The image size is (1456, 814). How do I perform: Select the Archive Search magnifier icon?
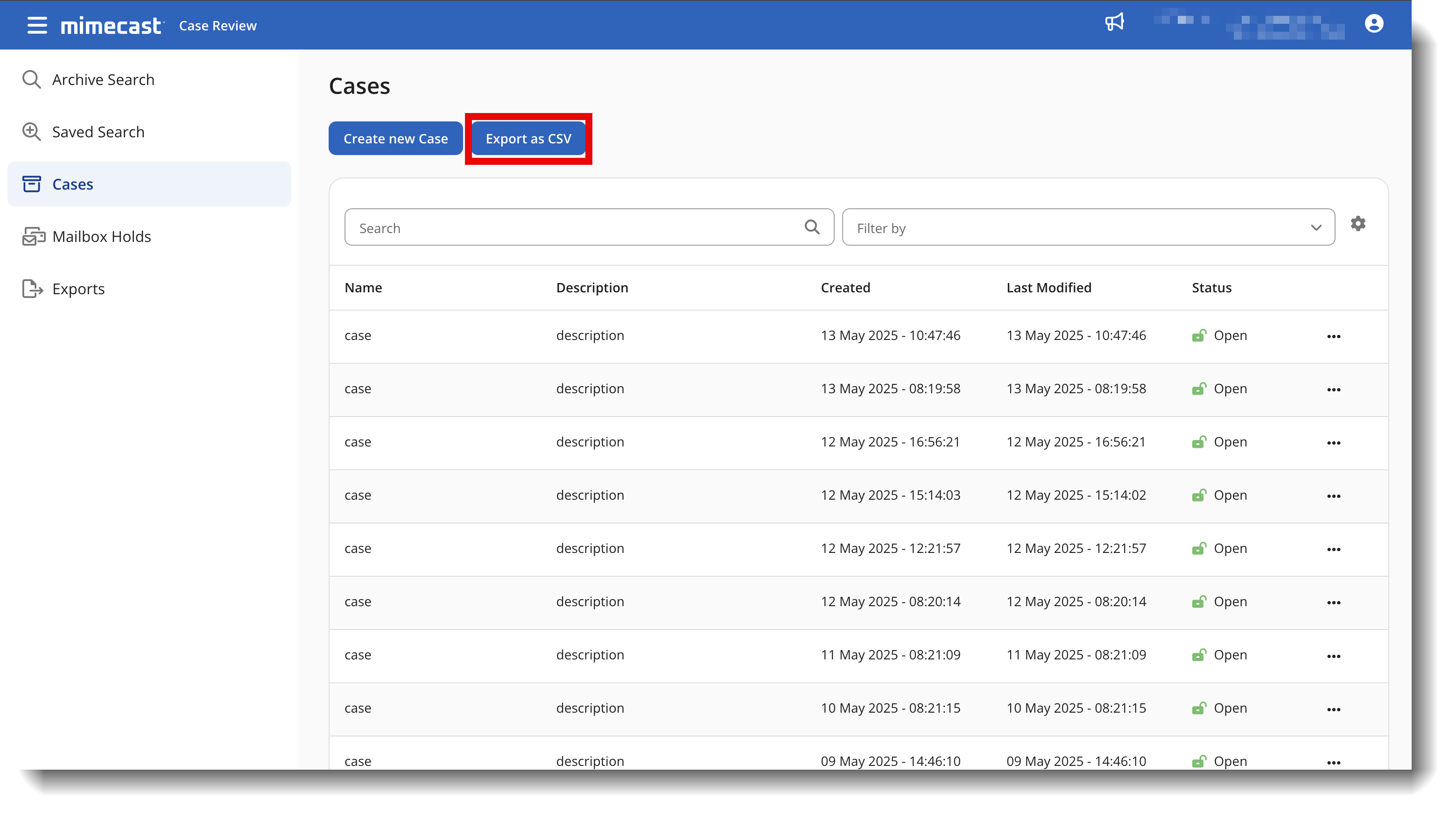(32, 79)
